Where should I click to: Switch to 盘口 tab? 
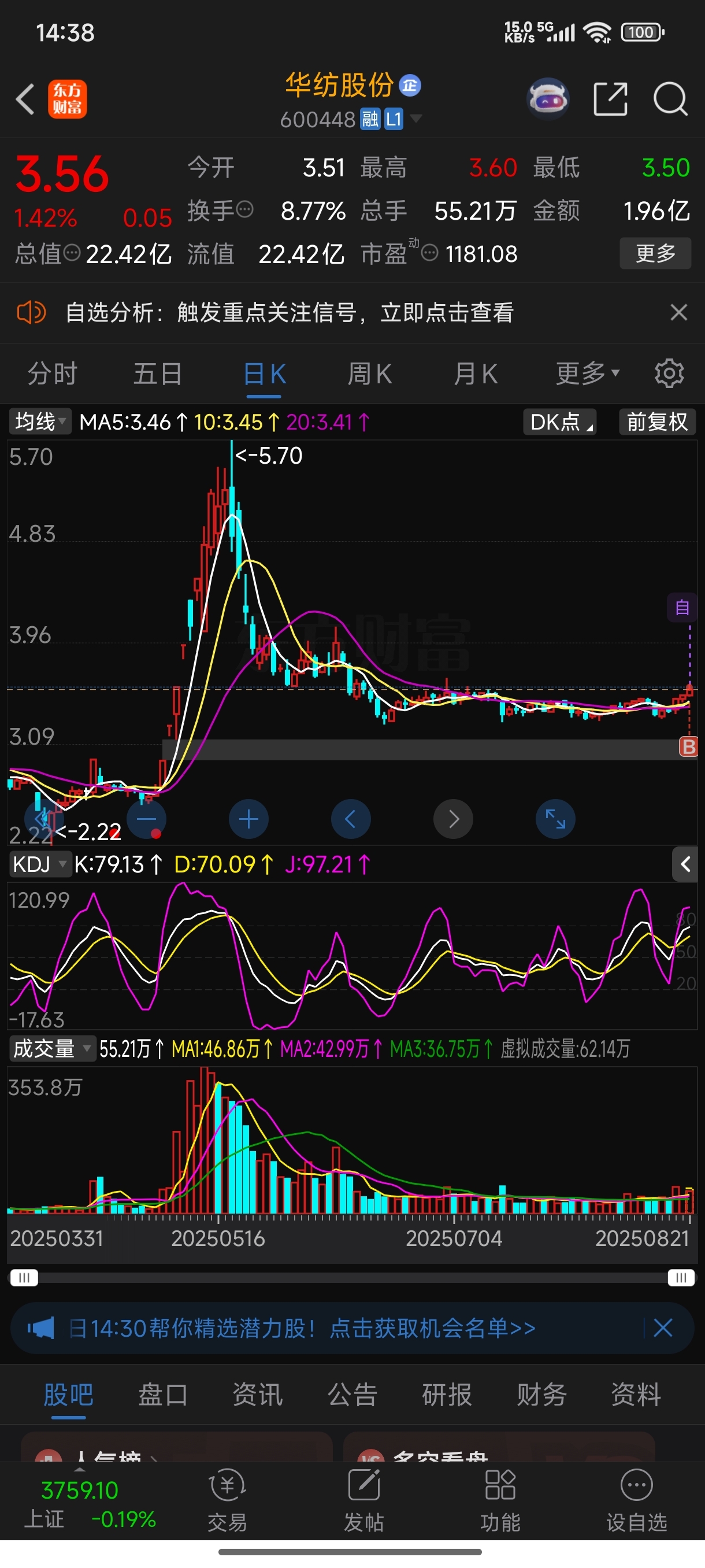click(163, 1394)
